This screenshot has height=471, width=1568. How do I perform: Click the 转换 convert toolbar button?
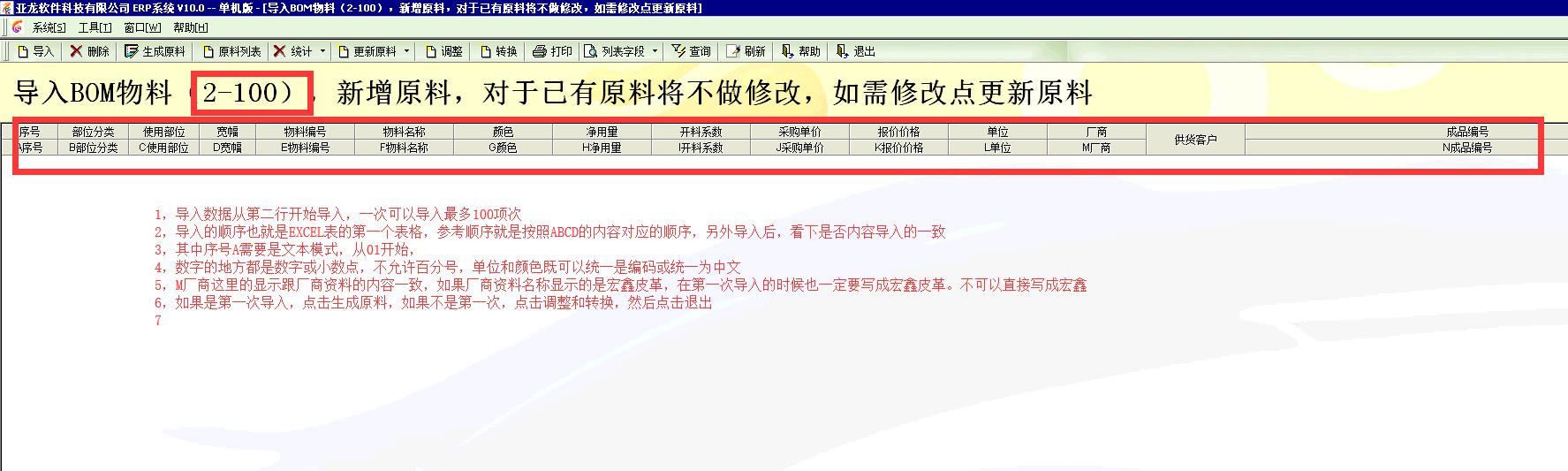[498, 51]
